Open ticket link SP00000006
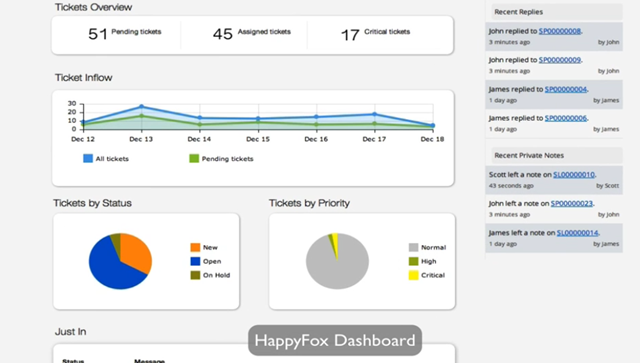This screenshot has width=640, height=363. (x=566, y=118)
